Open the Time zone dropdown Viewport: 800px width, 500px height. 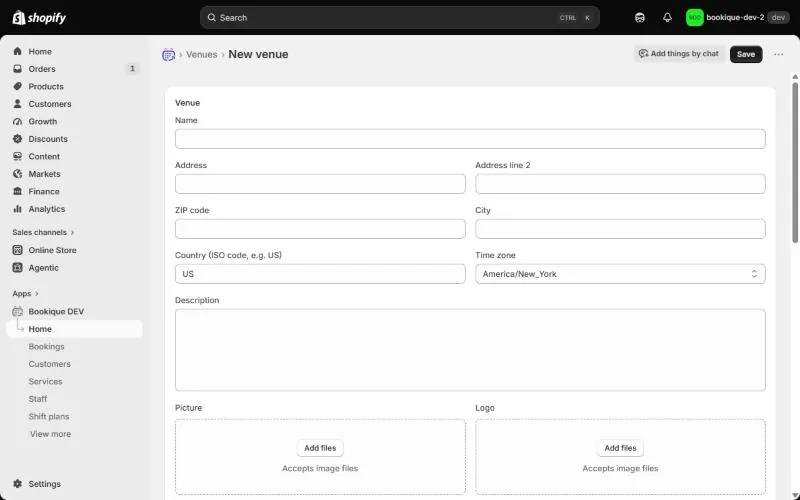pyautogui.click(x=620, y=274)
